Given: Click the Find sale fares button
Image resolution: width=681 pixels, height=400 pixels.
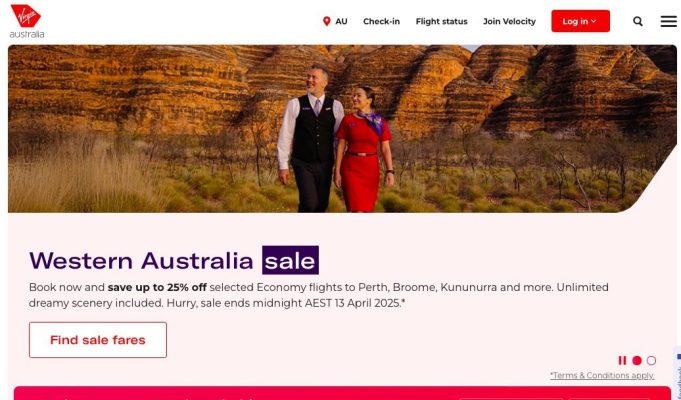Looking at the screenshot, I should (98, 340).
